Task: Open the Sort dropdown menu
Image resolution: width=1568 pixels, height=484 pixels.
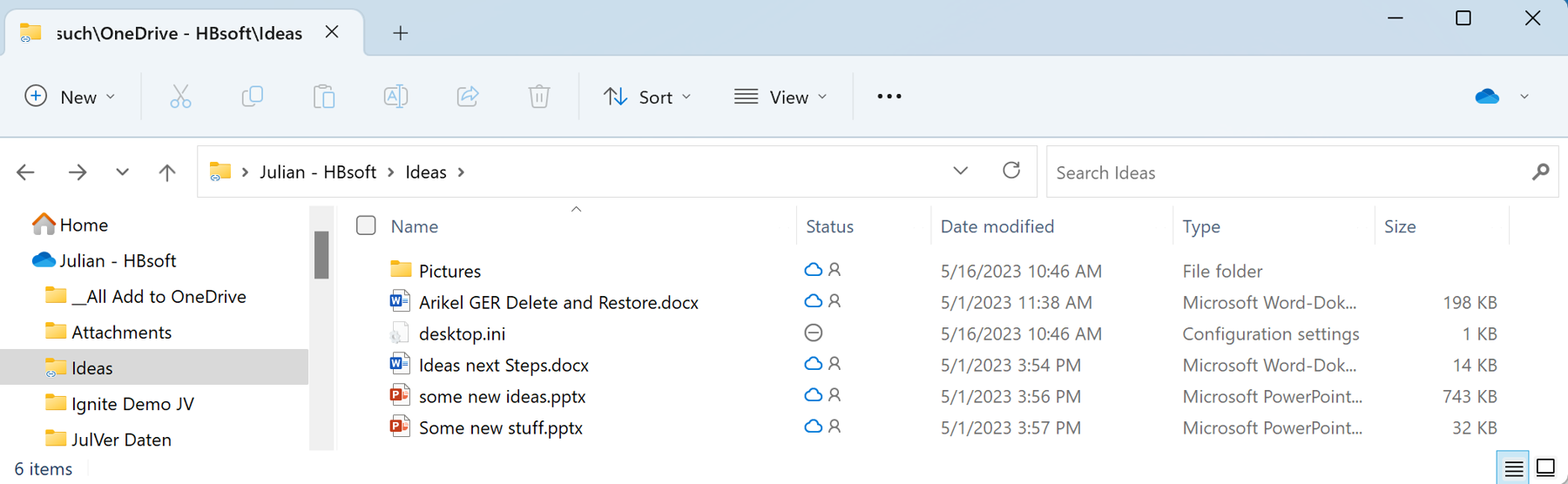Action: click(647, 97)
